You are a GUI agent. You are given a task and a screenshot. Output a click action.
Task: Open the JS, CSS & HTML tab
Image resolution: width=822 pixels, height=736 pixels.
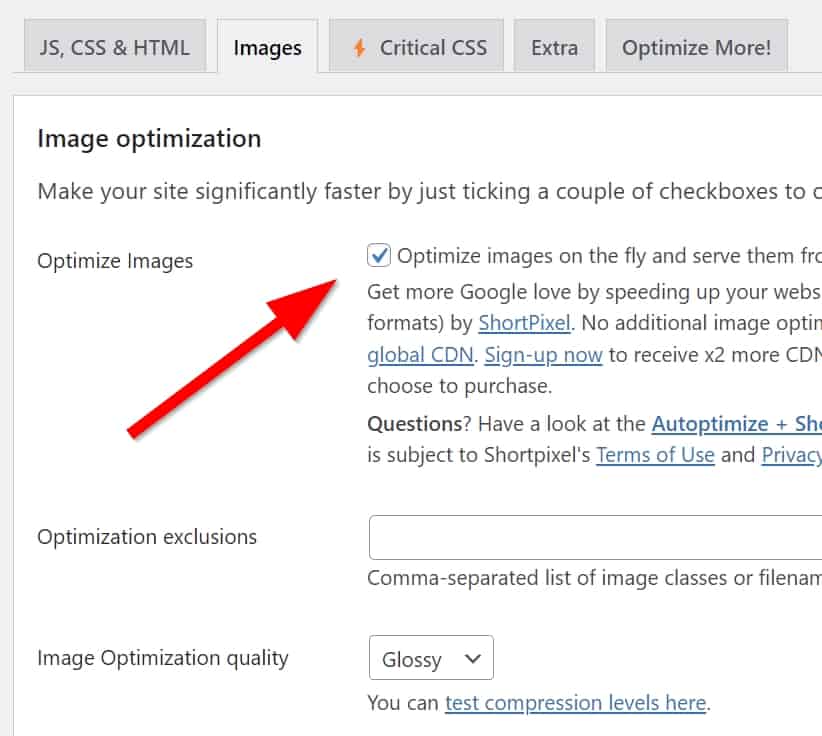point(115,48)
